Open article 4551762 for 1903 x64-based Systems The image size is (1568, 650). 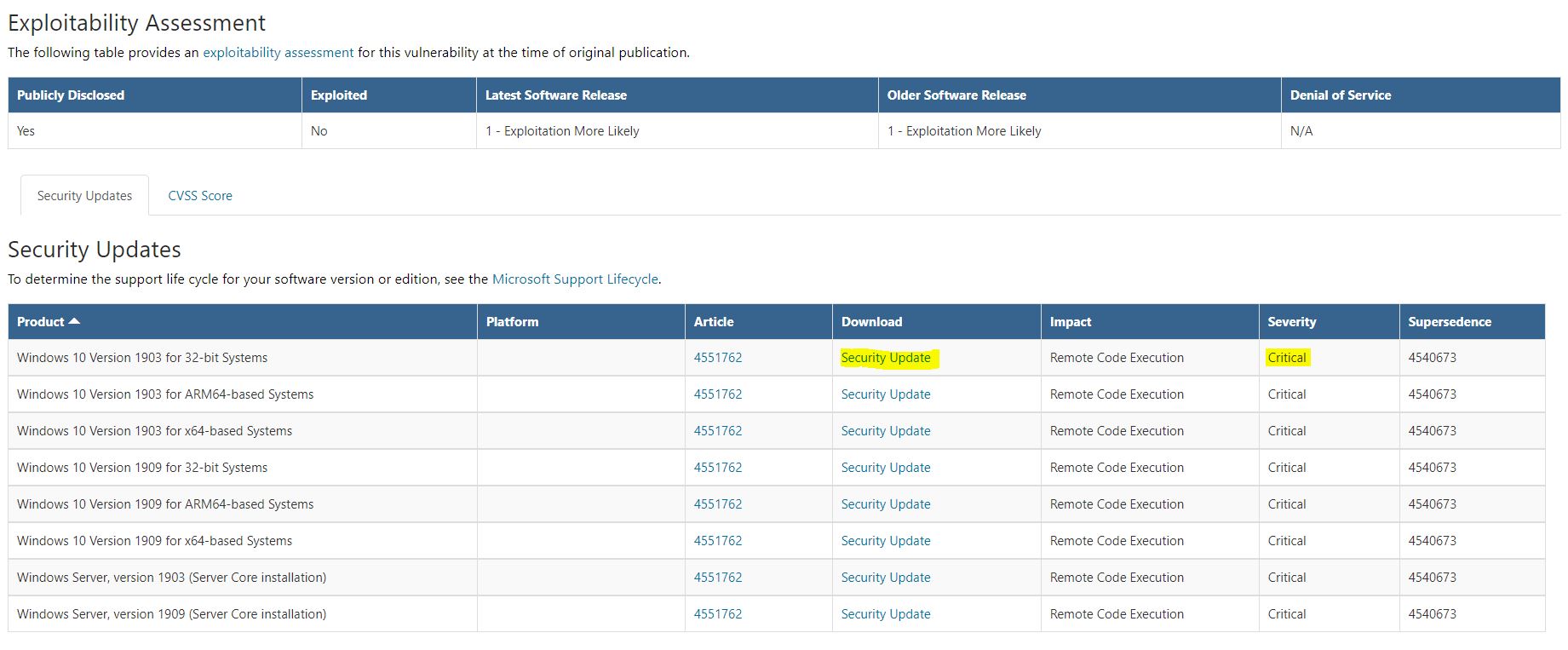click(x=717, y=431)
